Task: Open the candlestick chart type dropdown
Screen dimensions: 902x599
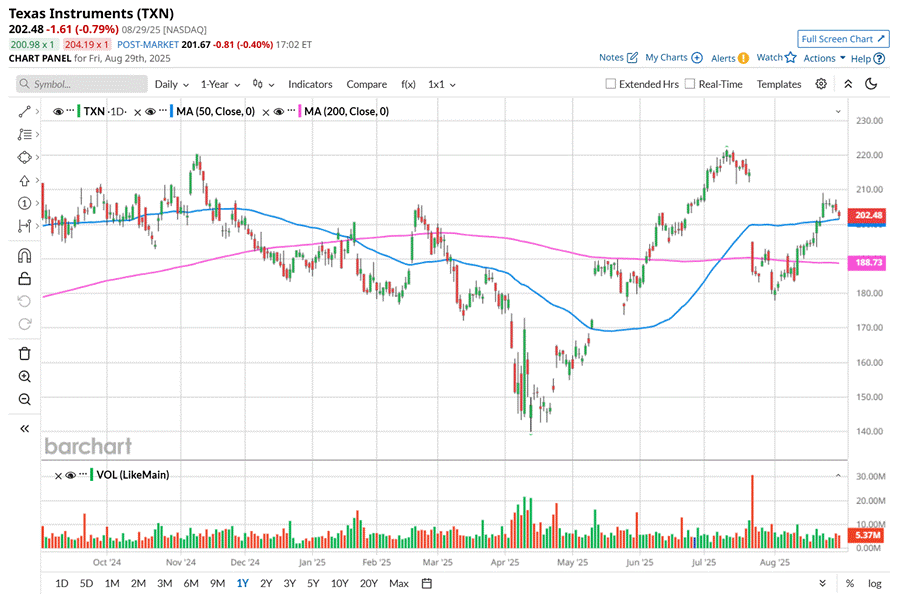Action: tap(263, 84)
